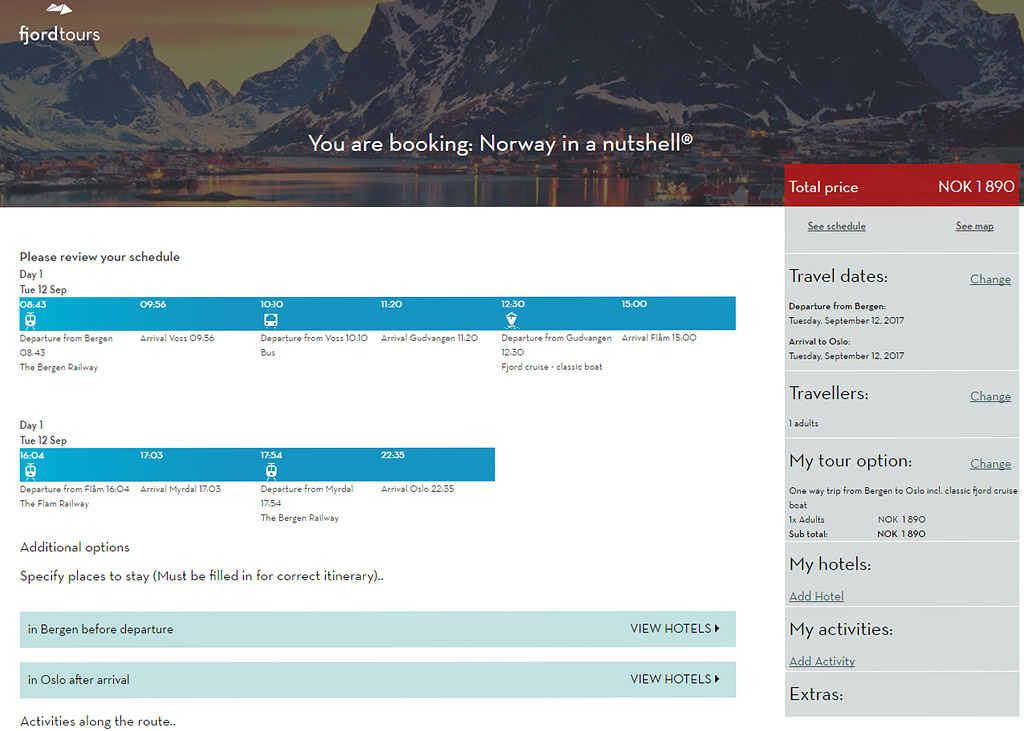This screenshot has height=731, width=1024.
Task: Click You are booking: Norway in a nutshell title
Action: click(x=500, y=143)
